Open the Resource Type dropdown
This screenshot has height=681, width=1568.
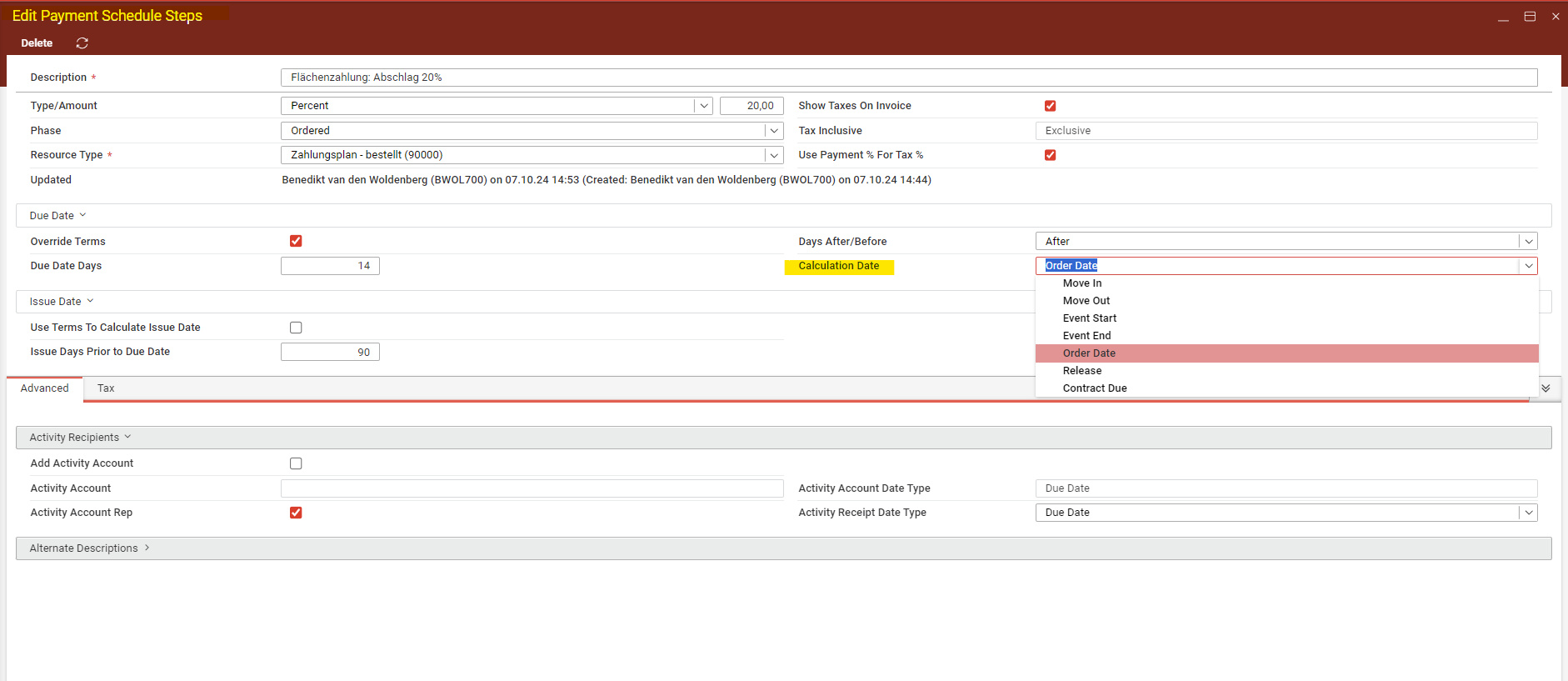(774, 155)
